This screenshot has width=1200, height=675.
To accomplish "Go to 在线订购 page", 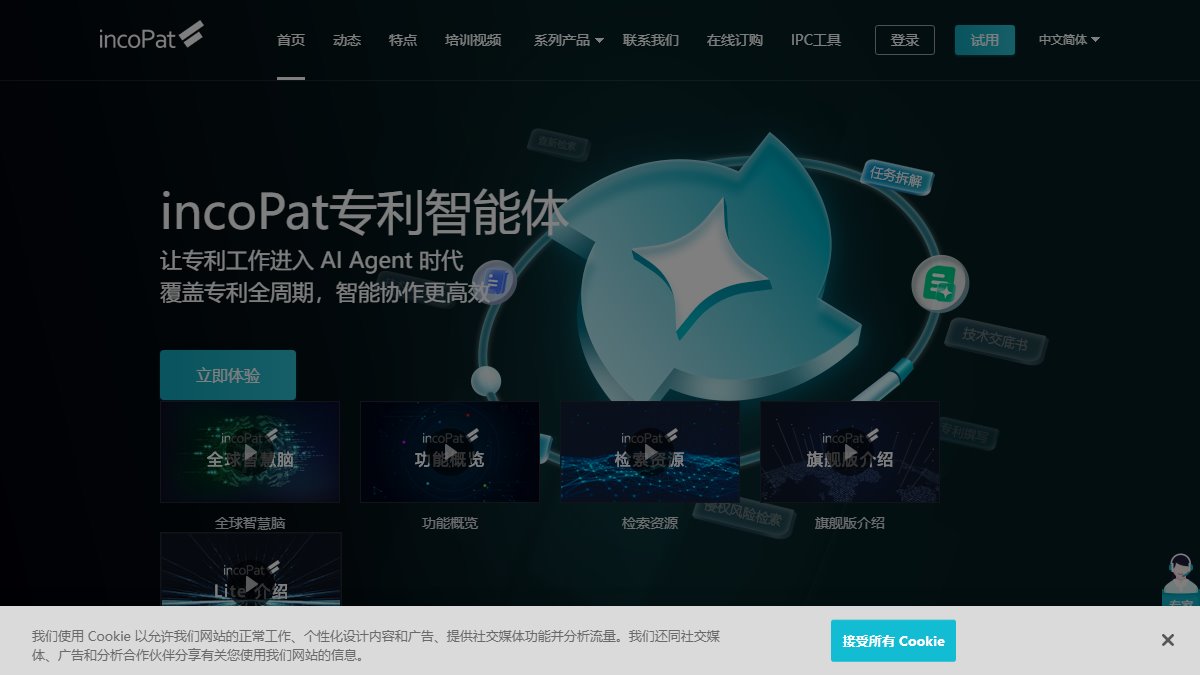I will 734,40.
